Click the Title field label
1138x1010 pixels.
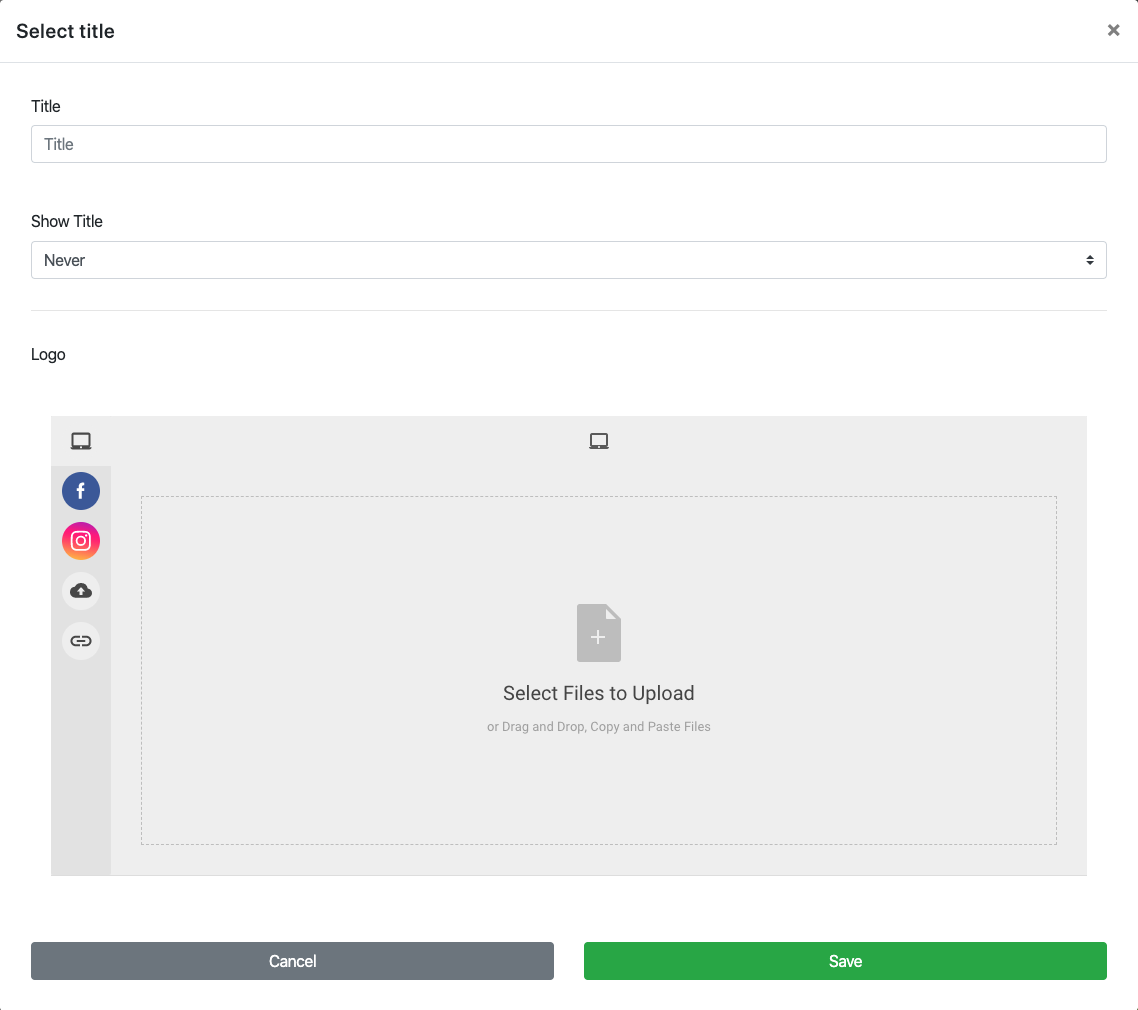[46, 106]
